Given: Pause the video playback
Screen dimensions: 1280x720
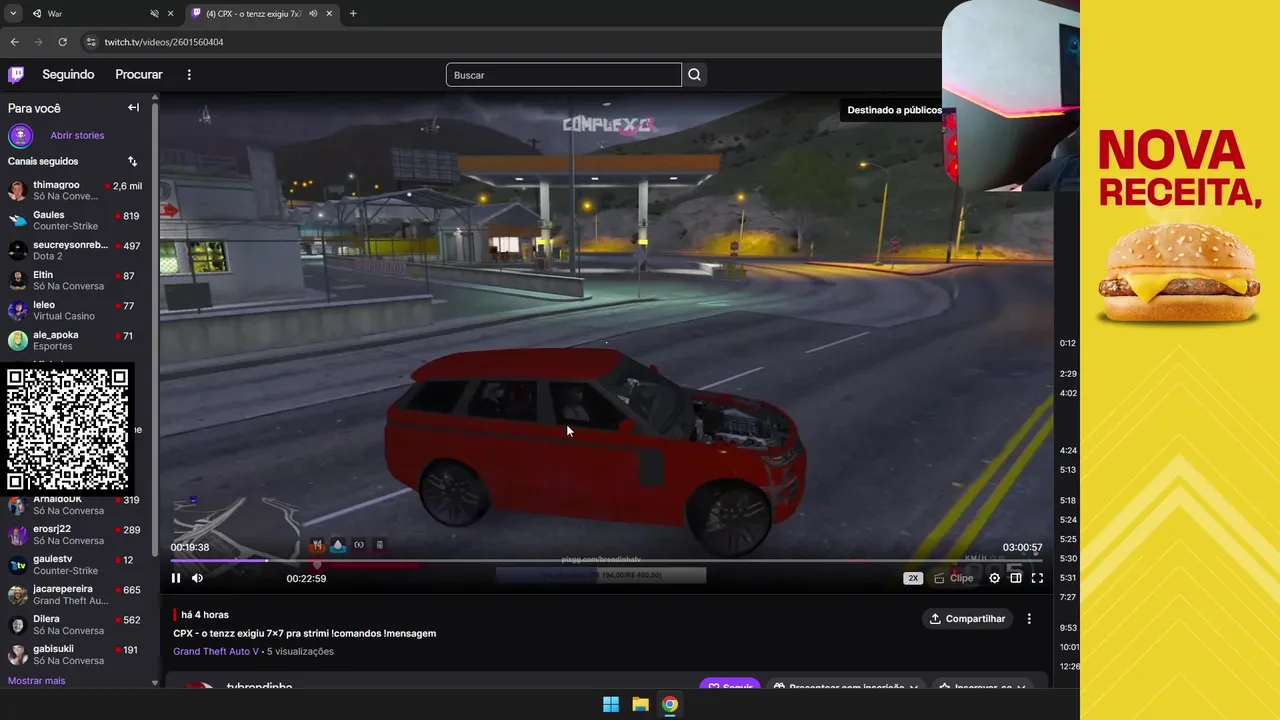Looking at the screenshot, I should point(176,578).
